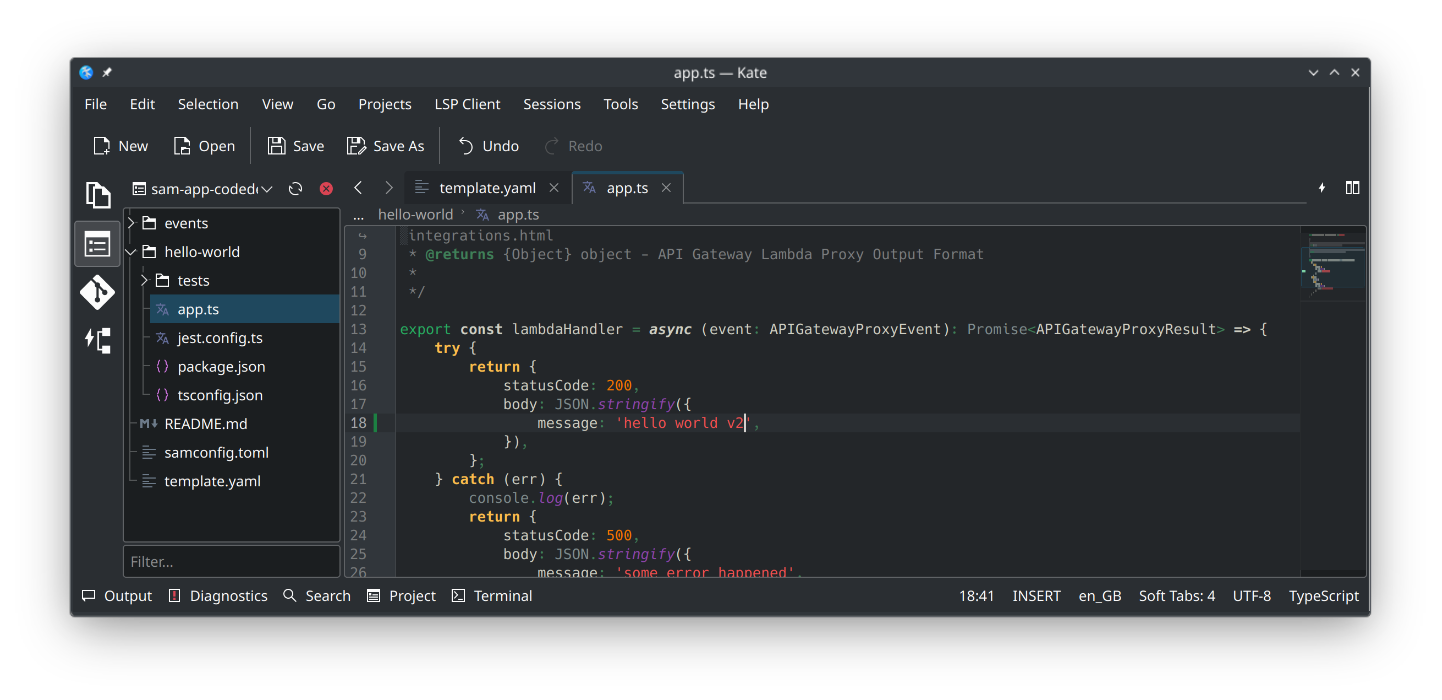Open the View menu
Image resolution: width=1442 pixels, height=700 pixels.
coord(278,104)
